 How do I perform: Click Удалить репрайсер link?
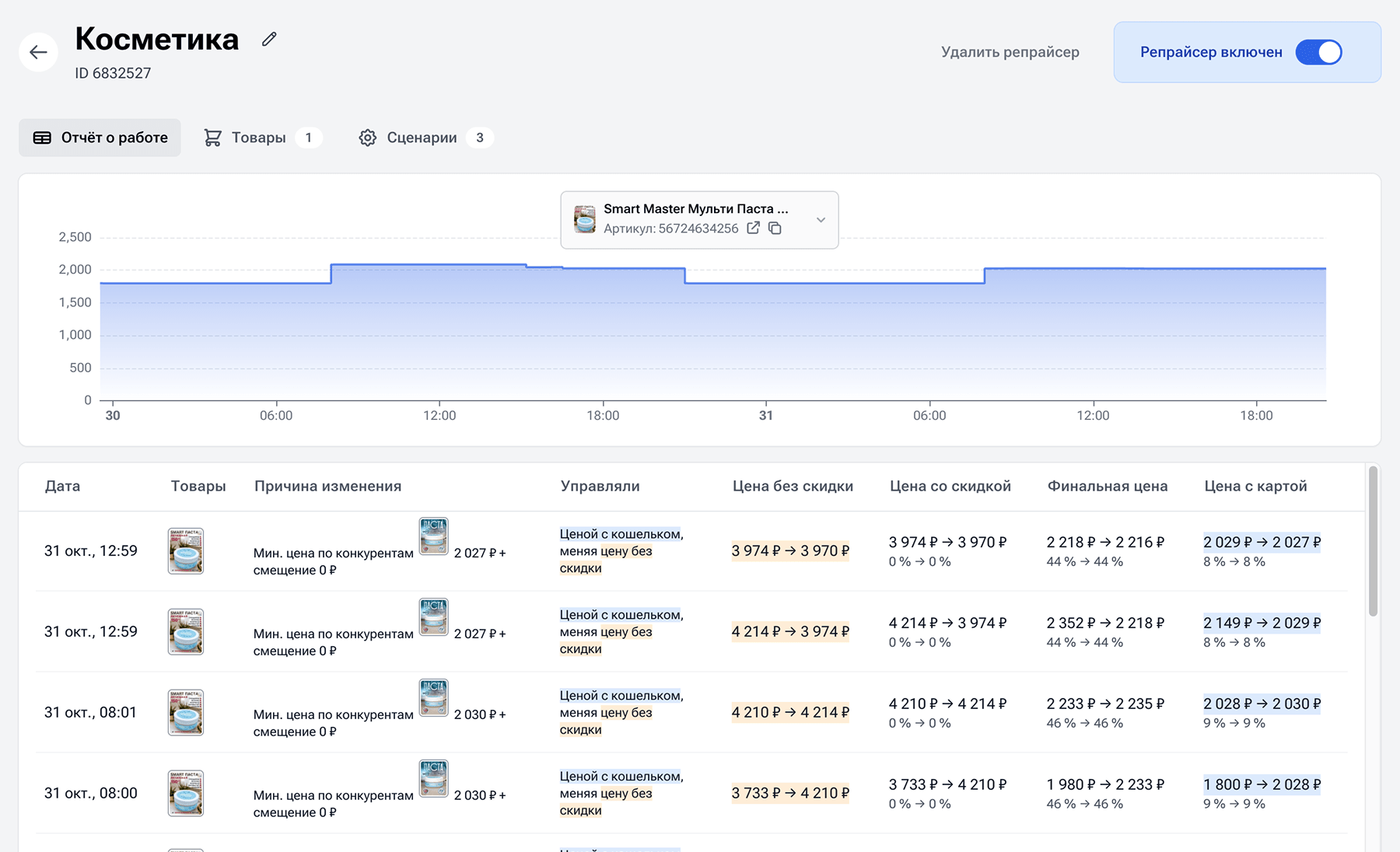pyautogui.click(x=1010, y=52)
